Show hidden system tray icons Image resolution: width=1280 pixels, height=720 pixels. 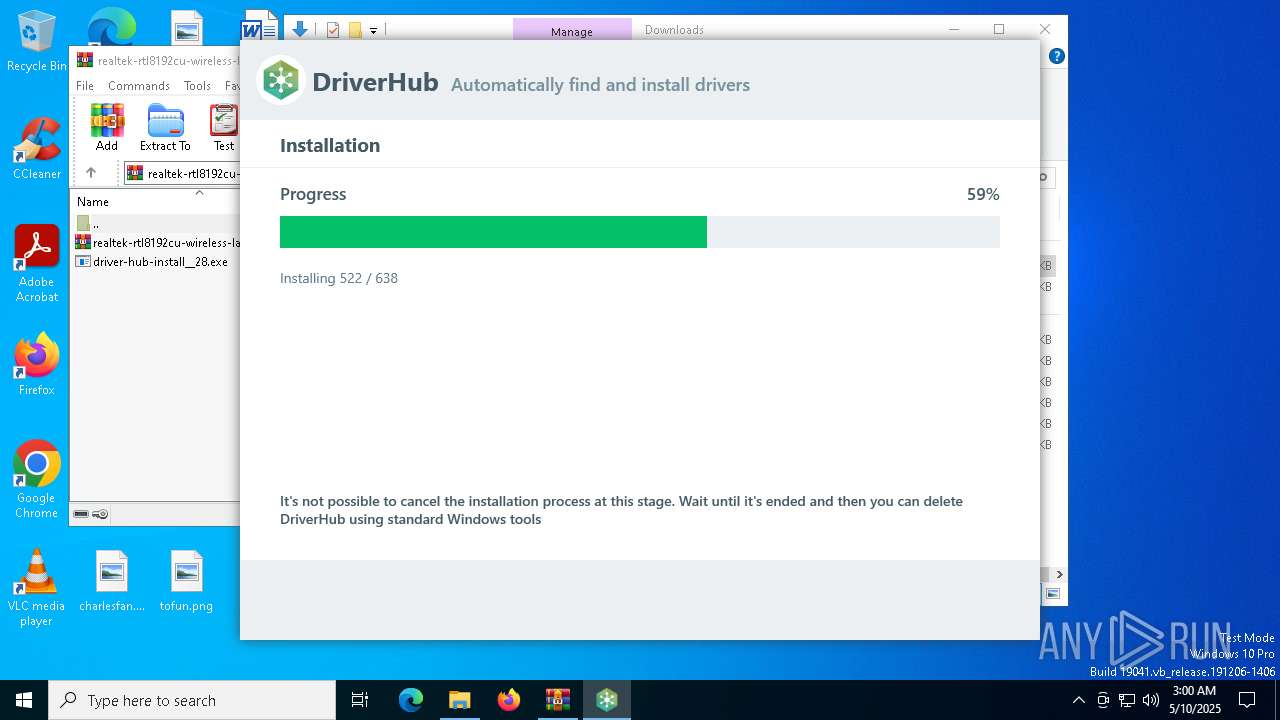(1078, 700)
